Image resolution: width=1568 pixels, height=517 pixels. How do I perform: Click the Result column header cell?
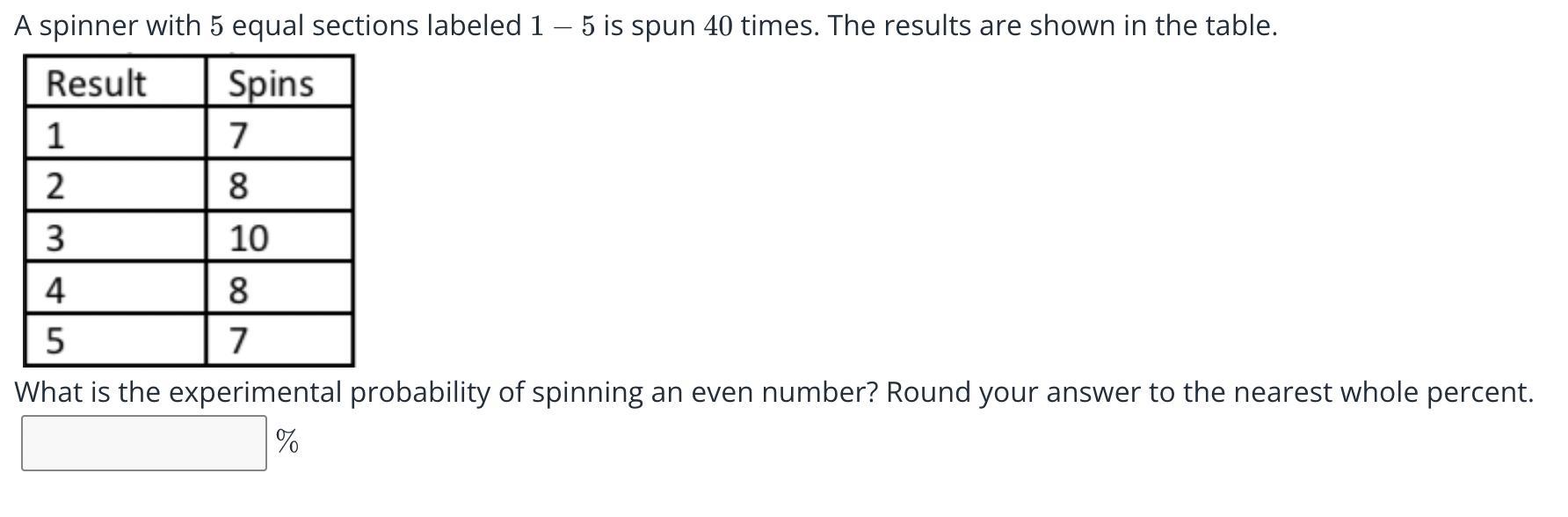tap(115, 83)
